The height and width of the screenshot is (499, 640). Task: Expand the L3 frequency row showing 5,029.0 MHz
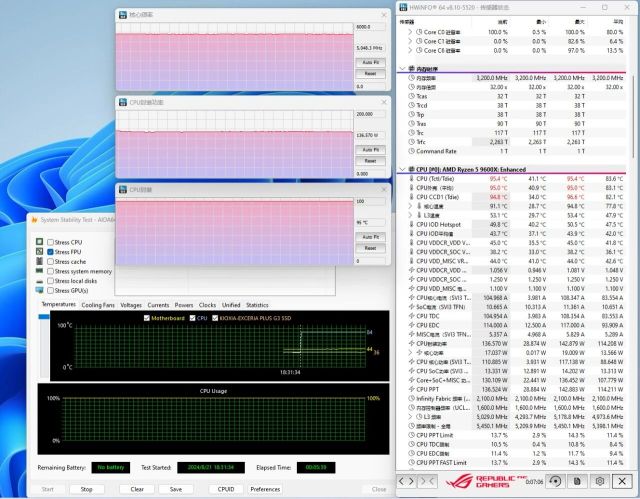pyautogui.click(x=410, y=417)
